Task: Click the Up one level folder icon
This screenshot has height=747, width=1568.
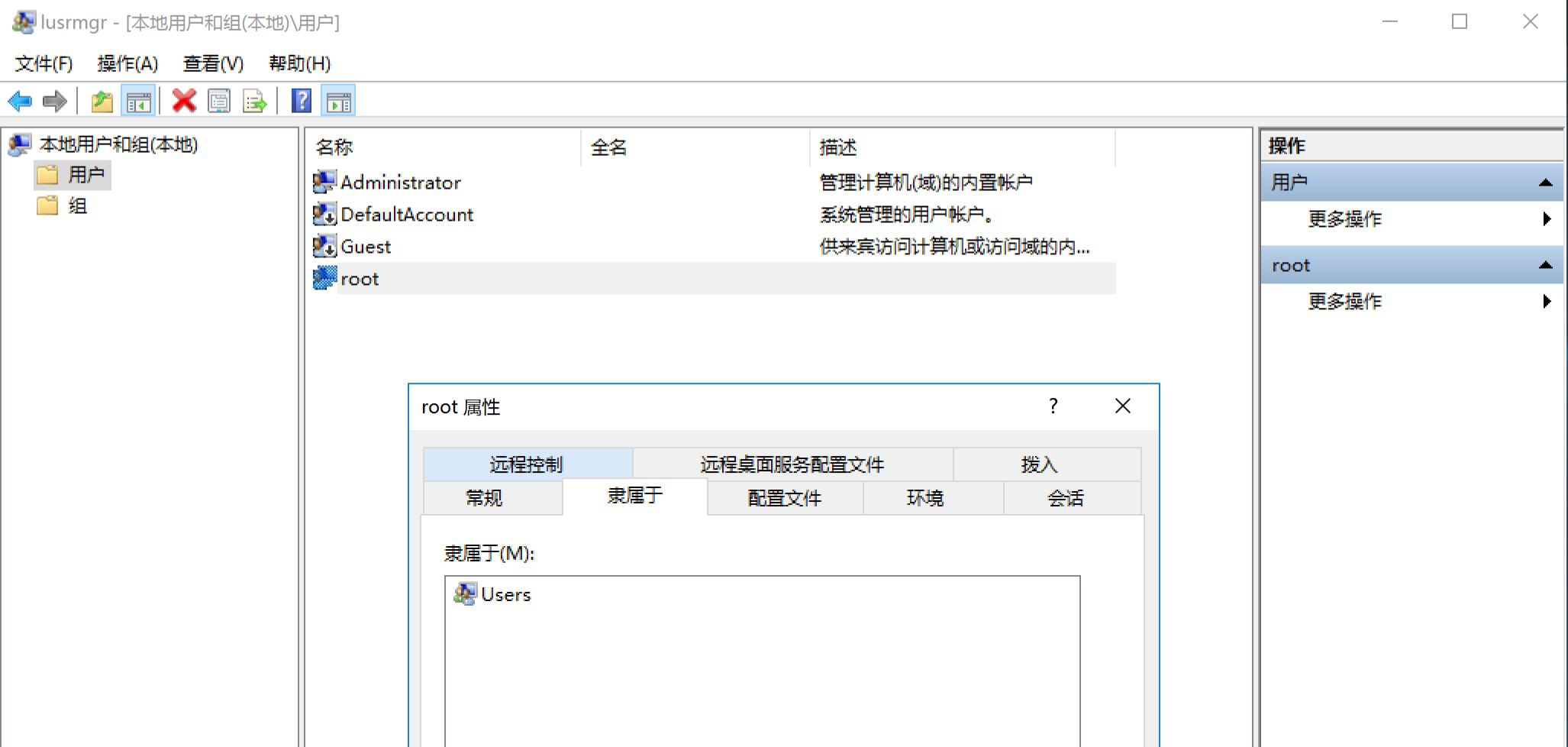Action: [x=102, y=101]
